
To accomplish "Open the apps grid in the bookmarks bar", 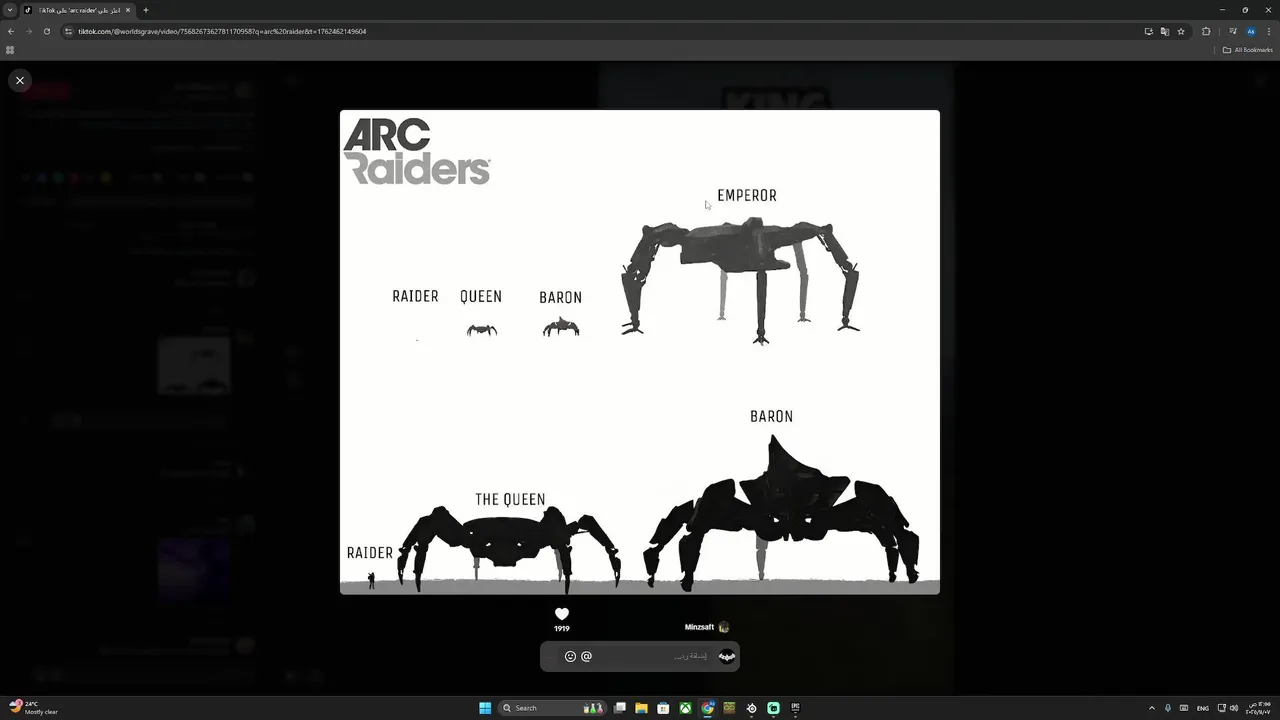I will [x=10, y=50].
